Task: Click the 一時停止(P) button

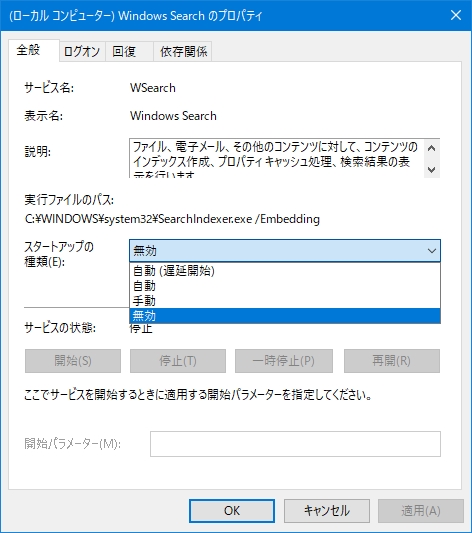Action: pos(284,361)
